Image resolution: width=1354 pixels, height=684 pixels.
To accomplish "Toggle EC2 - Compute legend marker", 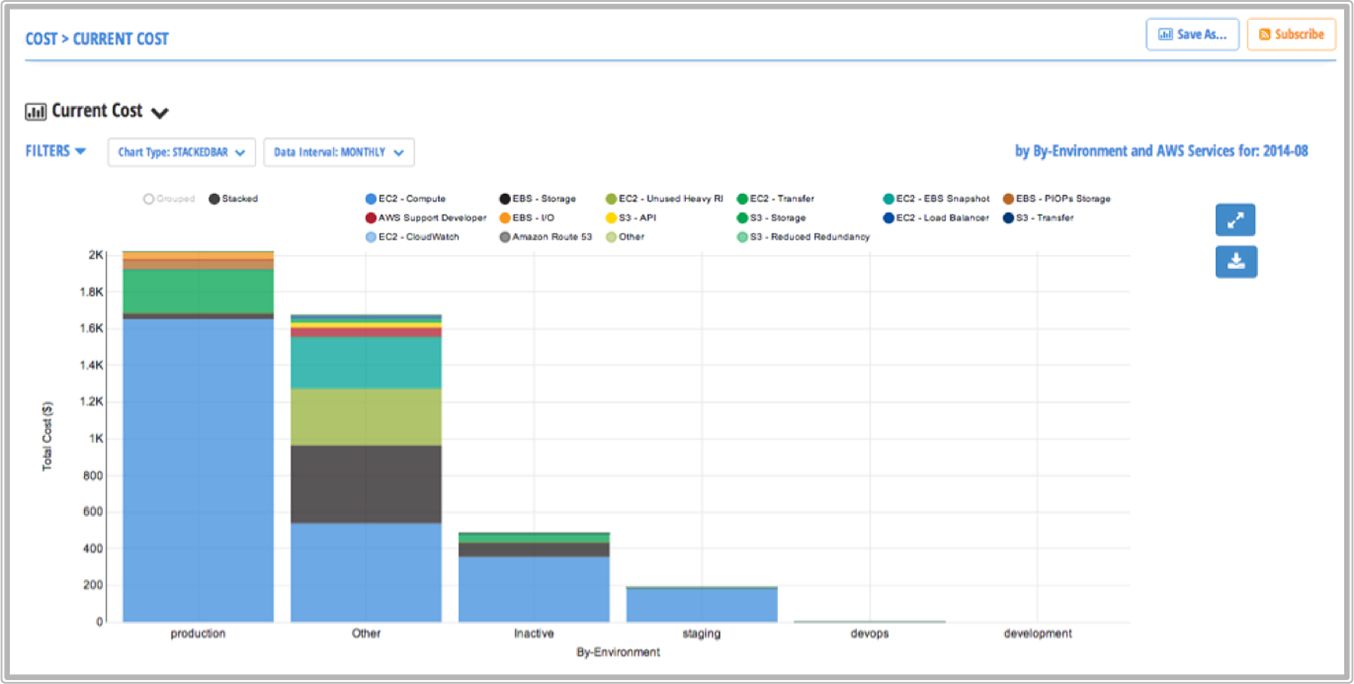I will (371, 199).
